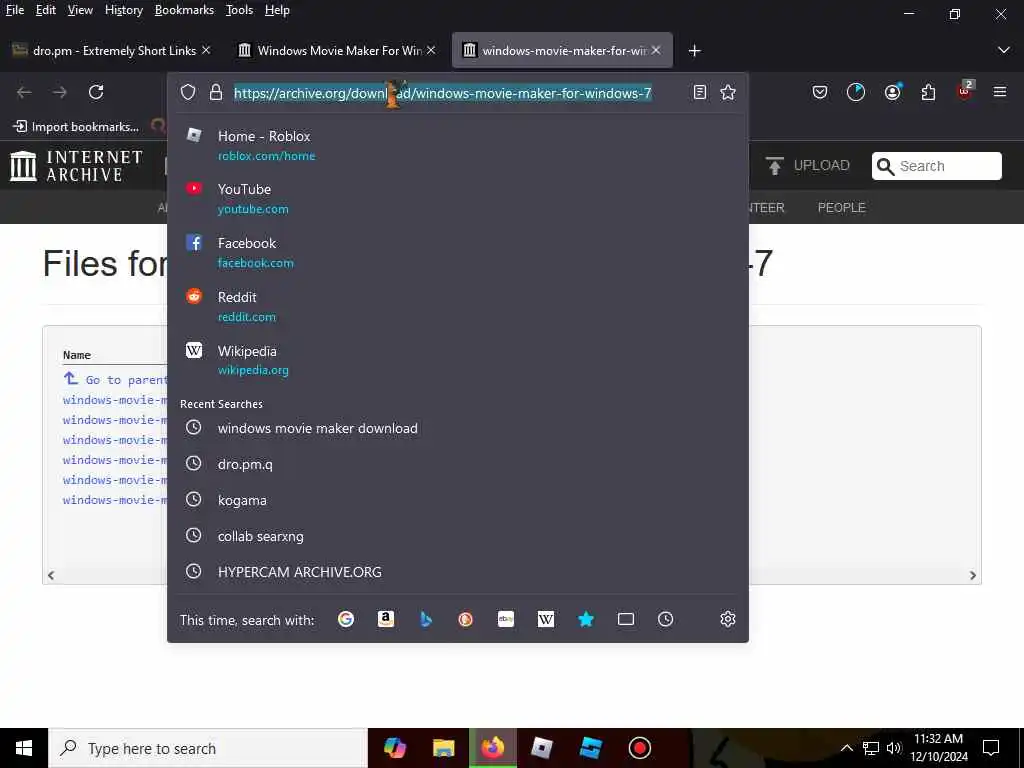Toggle reader view icon
This screenshot has width=1024, height=768.
coord(699,92)
